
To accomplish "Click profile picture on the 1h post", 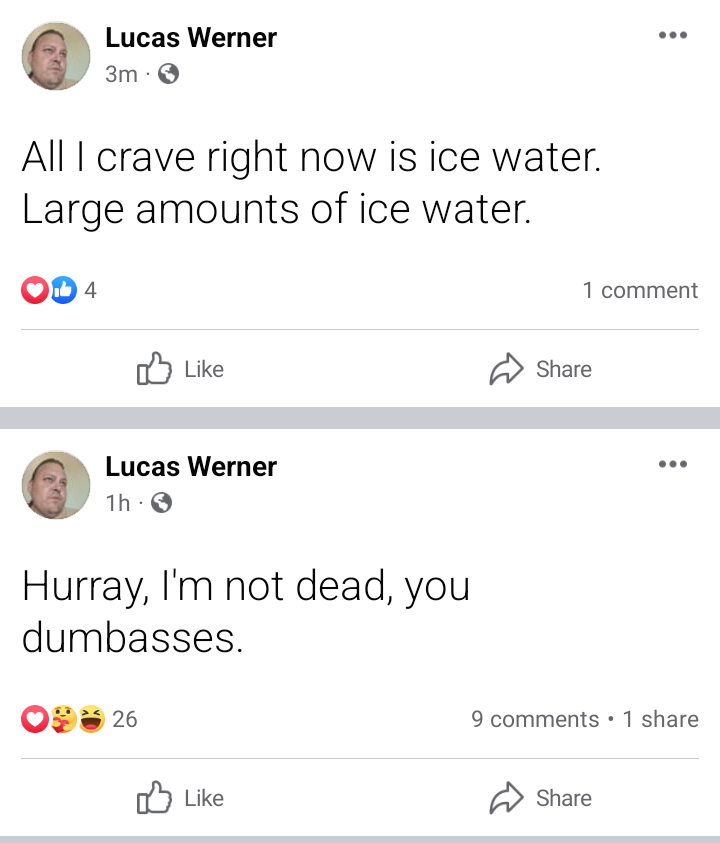I will coord(56,485).
